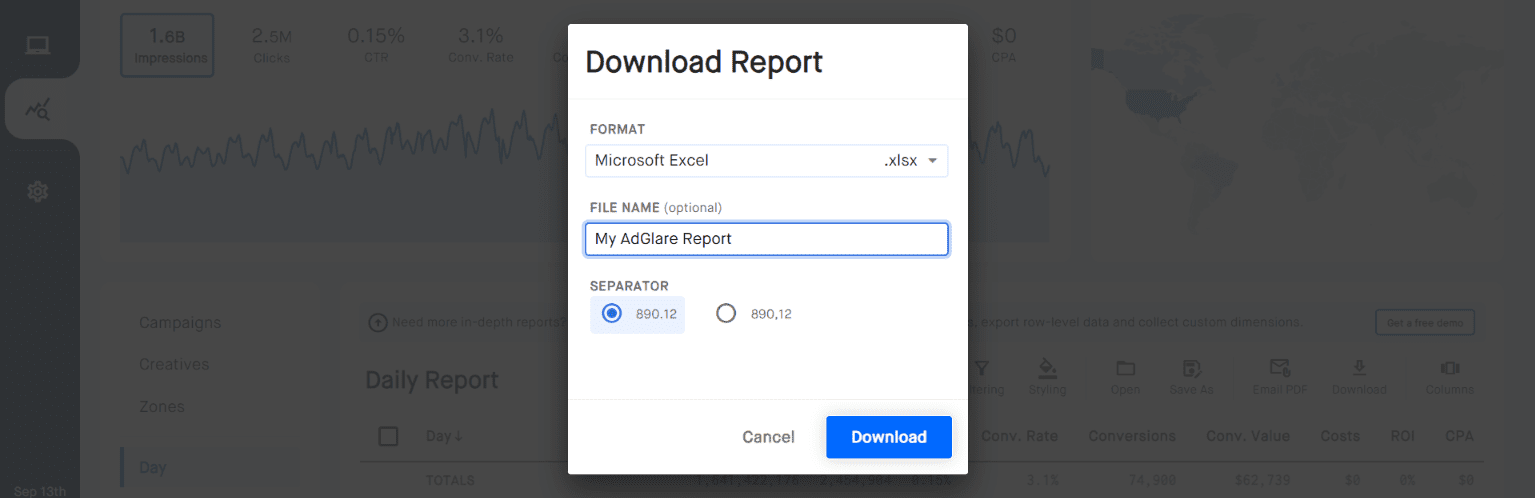
Task: Open the Format dropdown showing Microsoft Excel
Action: [766, 160]
